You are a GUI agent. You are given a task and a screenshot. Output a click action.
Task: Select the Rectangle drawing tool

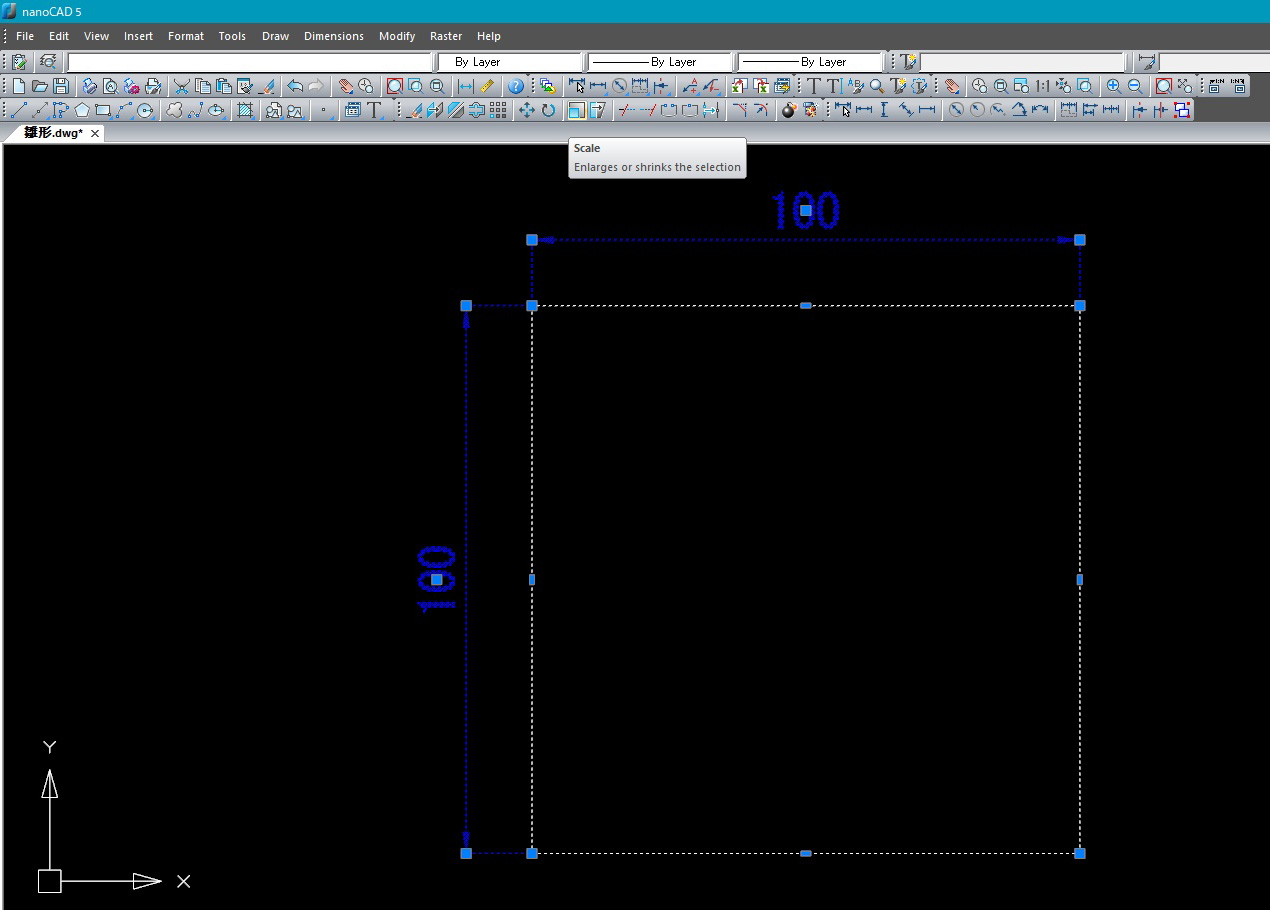pos(102,110)
